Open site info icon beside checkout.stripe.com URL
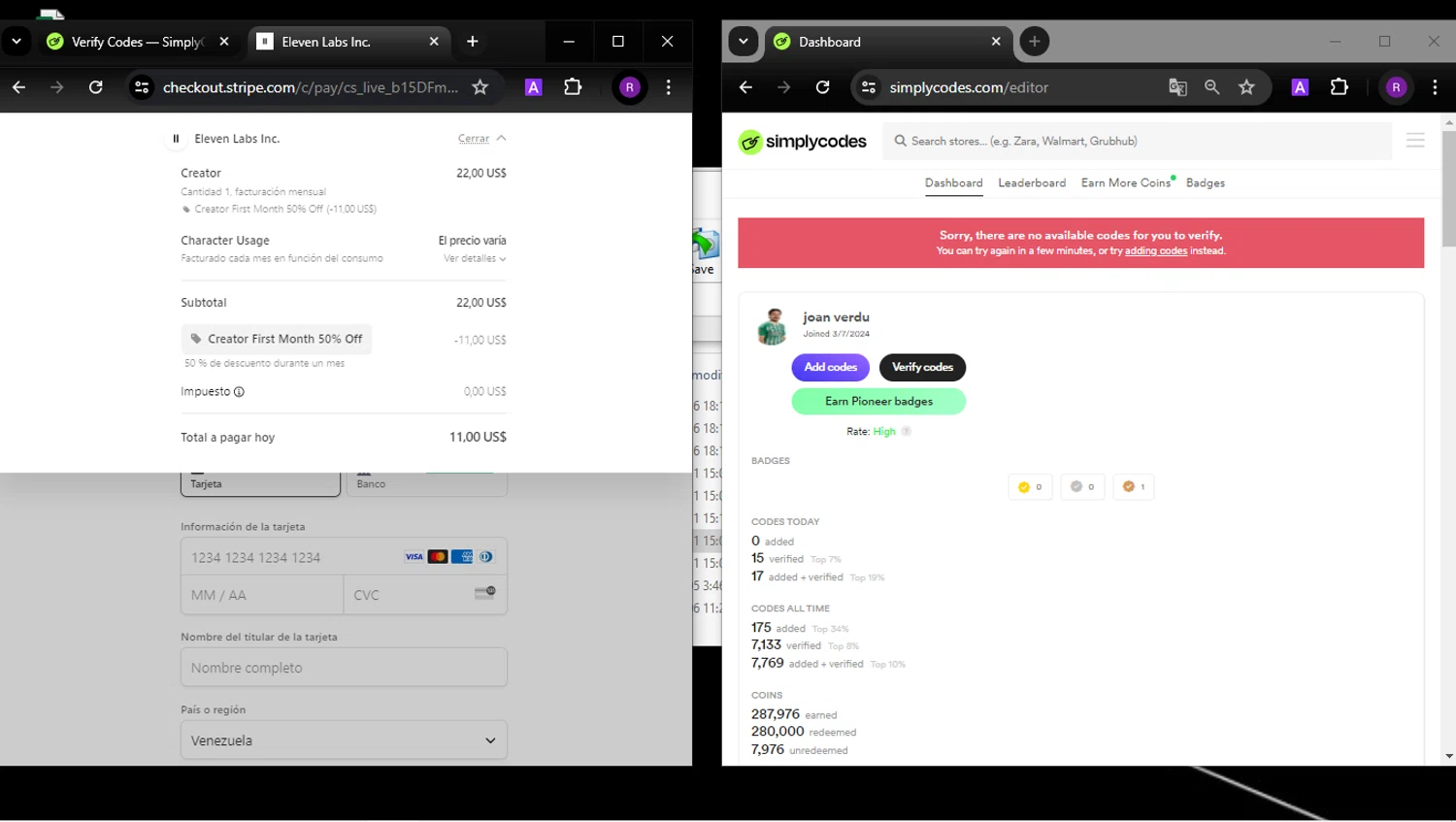The height and width of the screenshot is (822, 1456). (142, 87)
